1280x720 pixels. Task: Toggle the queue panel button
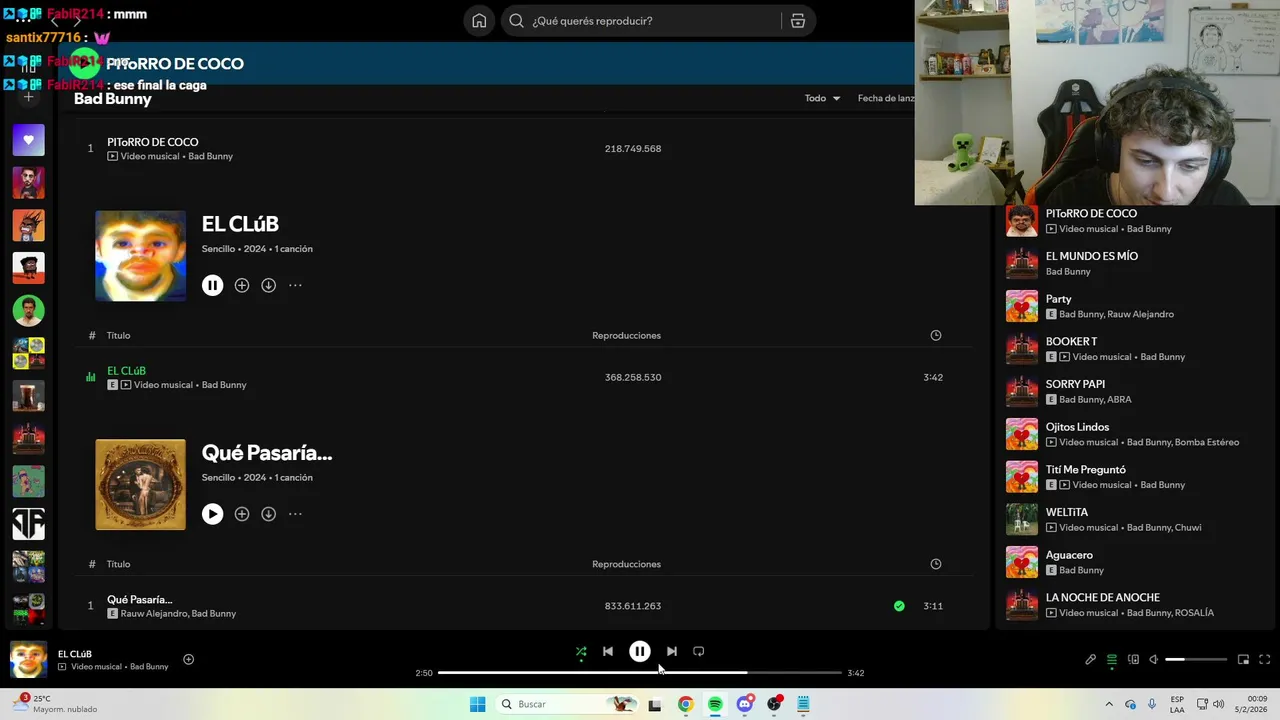click(x=1111, y=659)
